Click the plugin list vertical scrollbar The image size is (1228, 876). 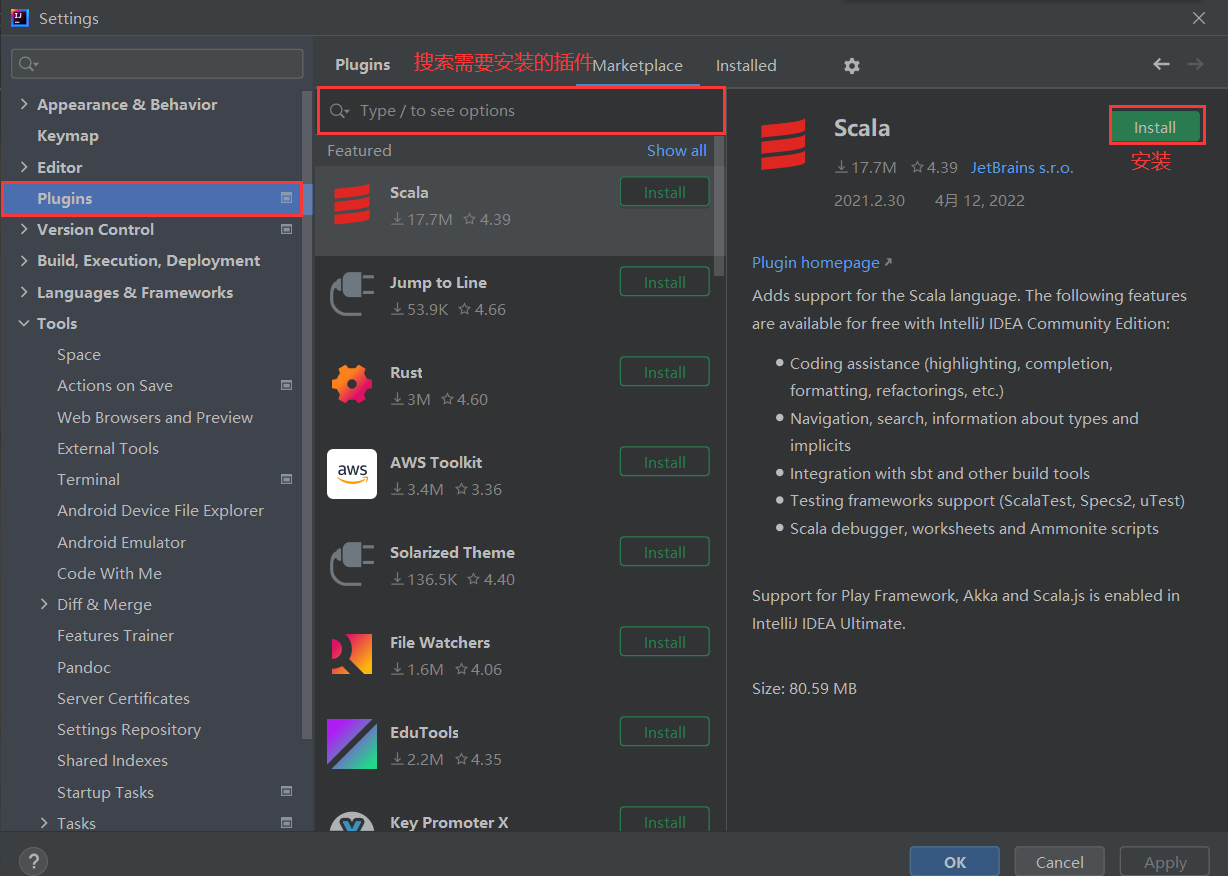tap(719, 207)
